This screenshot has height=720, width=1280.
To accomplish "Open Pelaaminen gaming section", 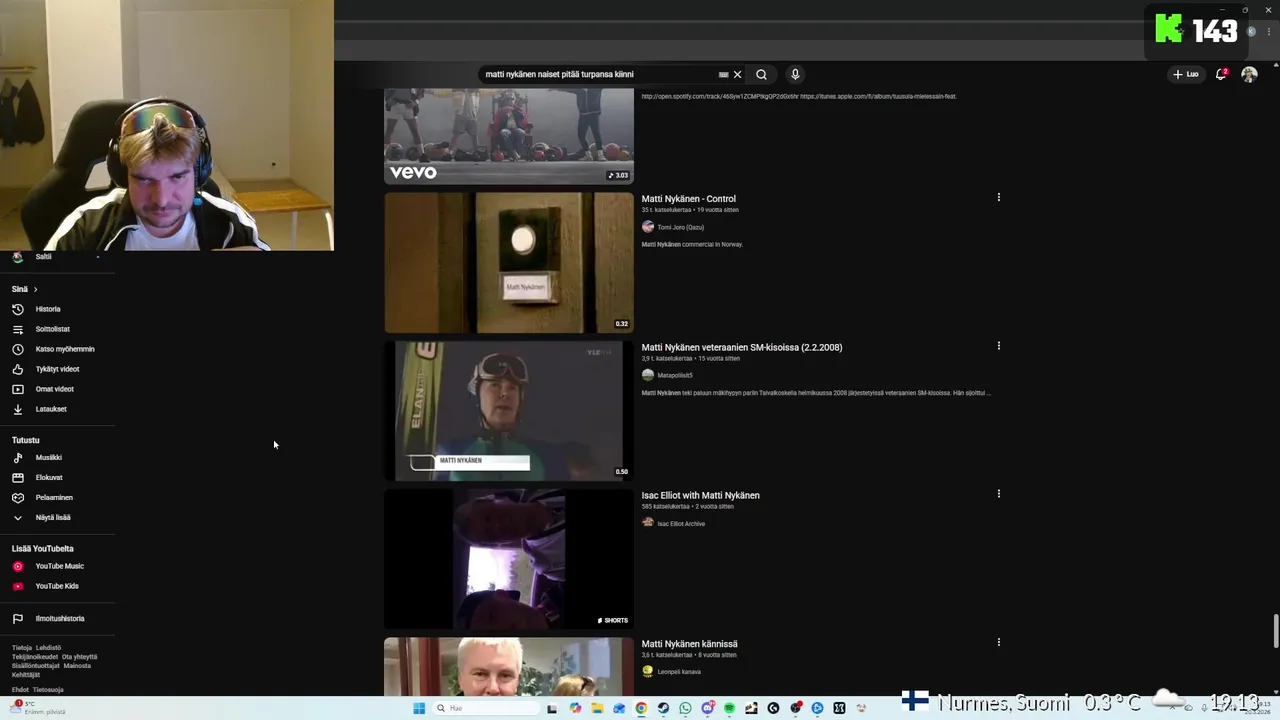I will point(54,497).
